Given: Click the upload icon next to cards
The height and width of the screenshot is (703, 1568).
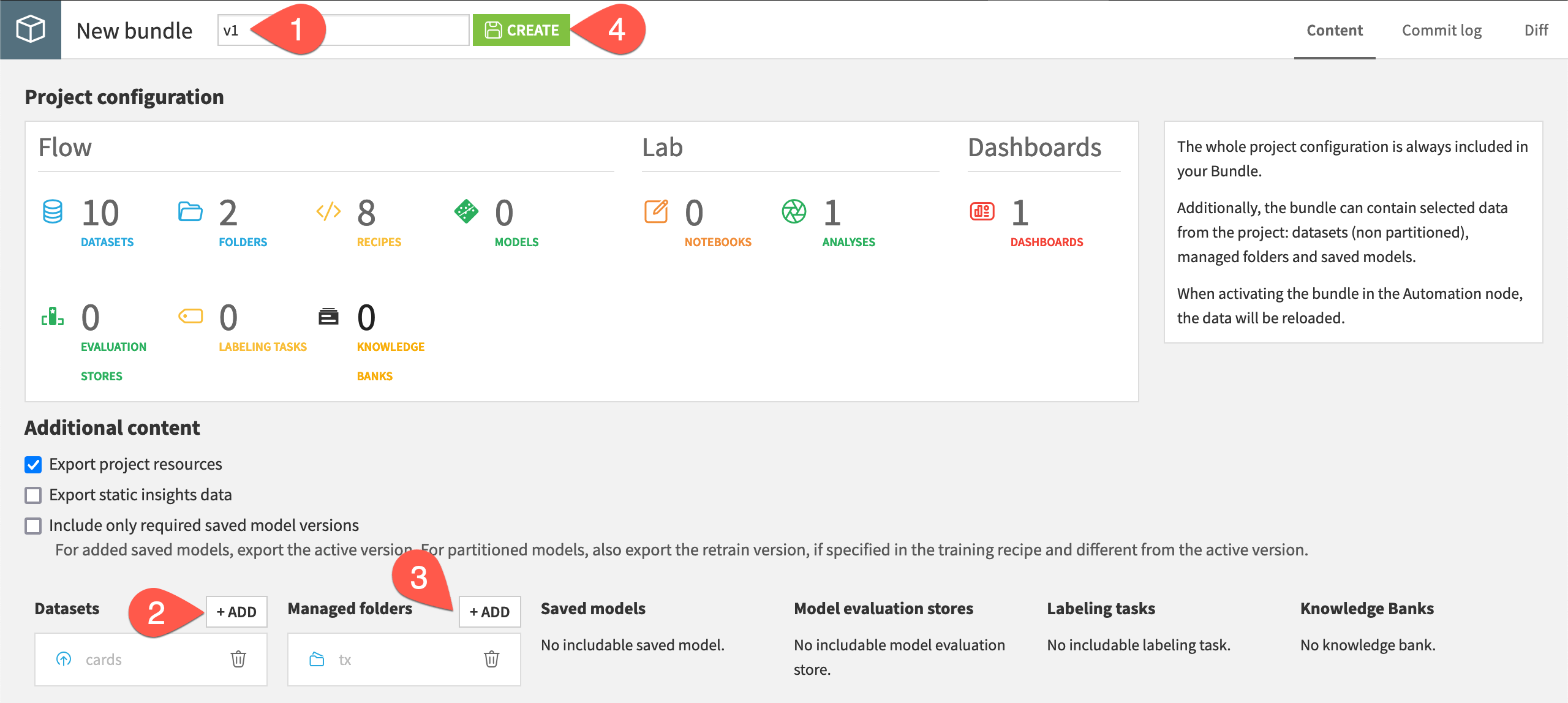Looking at the screenshot, I should click(x=64, y=659).
